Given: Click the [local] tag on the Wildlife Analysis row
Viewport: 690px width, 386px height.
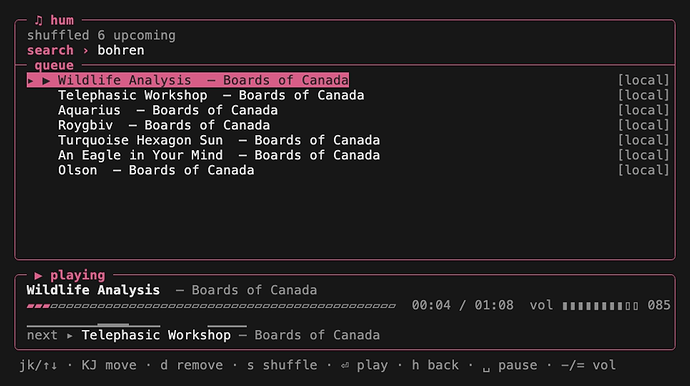Looking at the screenshot, I should click(643, 80).
